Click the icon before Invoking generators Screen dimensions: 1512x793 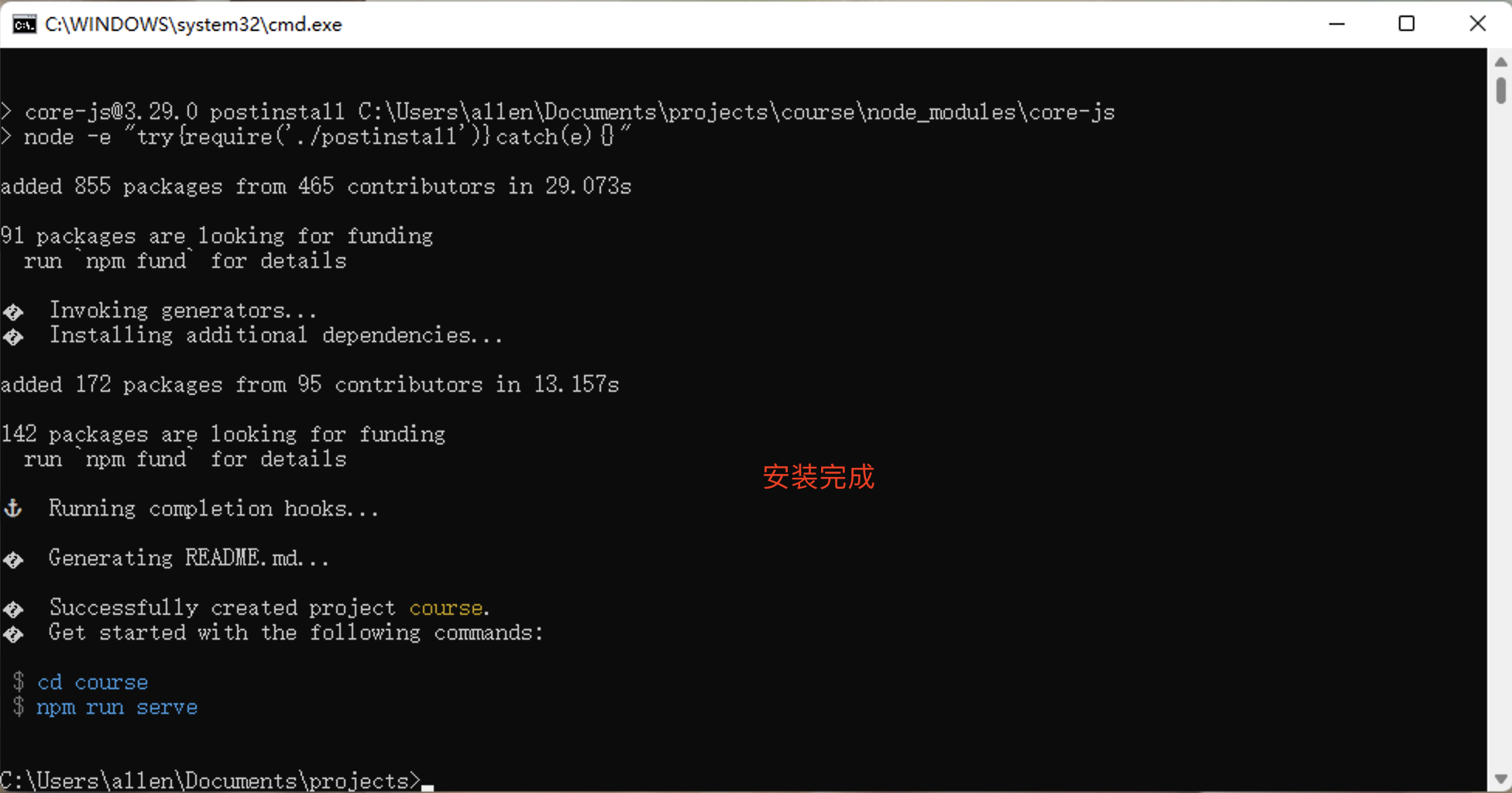tap(13, 311)
